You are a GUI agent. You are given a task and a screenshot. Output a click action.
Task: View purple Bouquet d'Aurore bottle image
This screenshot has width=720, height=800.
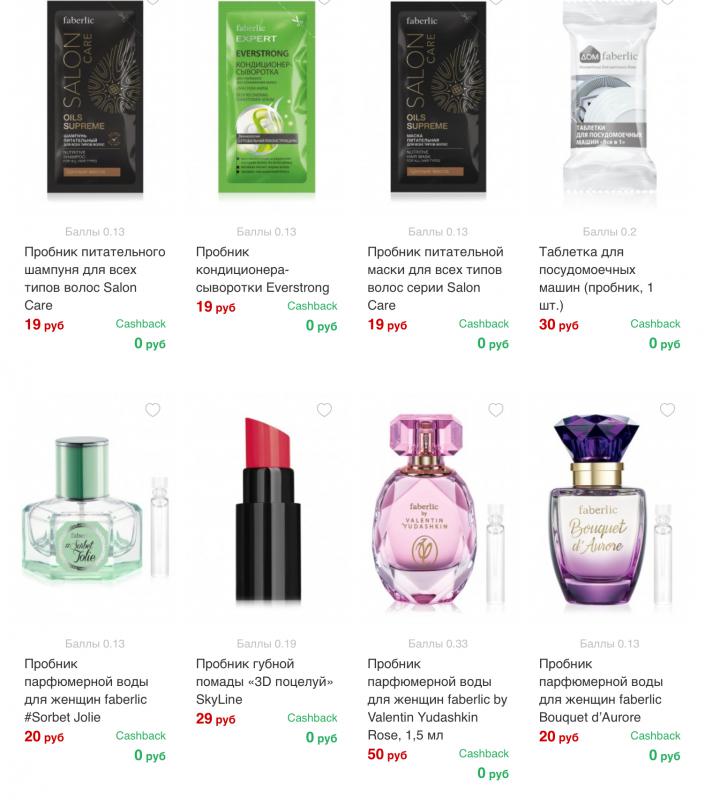tap(610, 510)
